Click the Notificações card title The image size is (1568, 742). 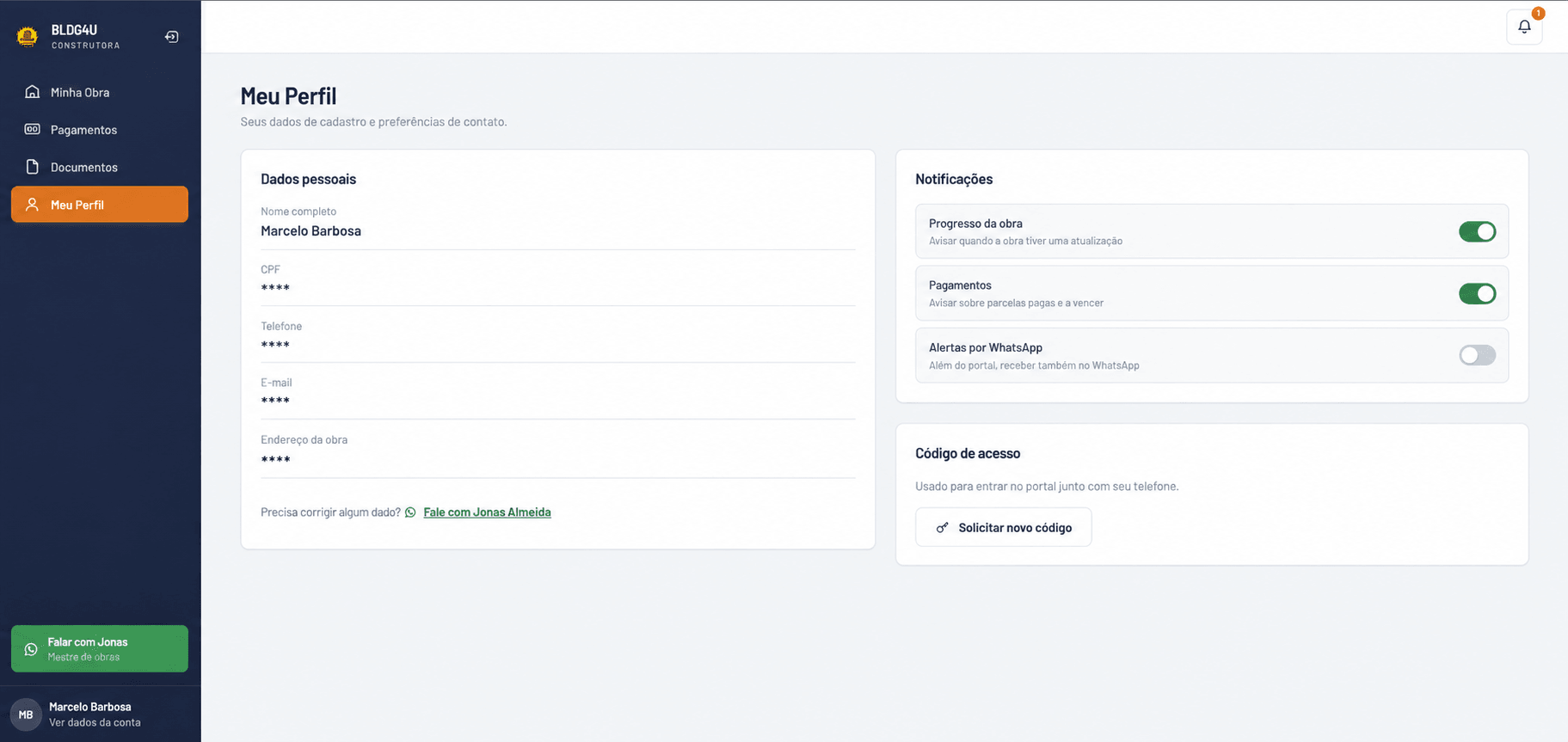click(954, 179)
